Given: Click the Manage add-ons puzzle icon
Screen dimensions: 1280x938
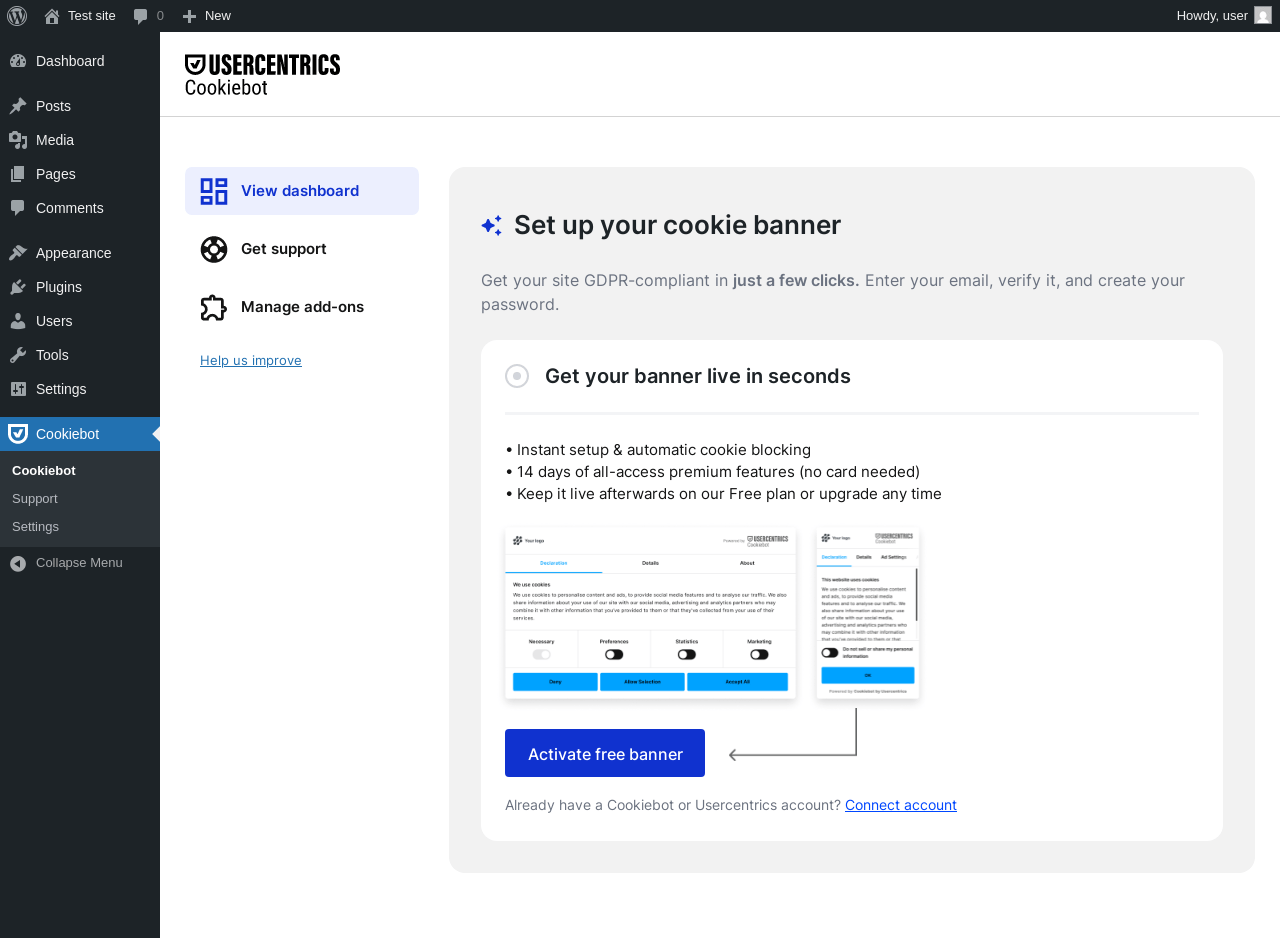Looking at the screenshot, I should pos(214,307).
